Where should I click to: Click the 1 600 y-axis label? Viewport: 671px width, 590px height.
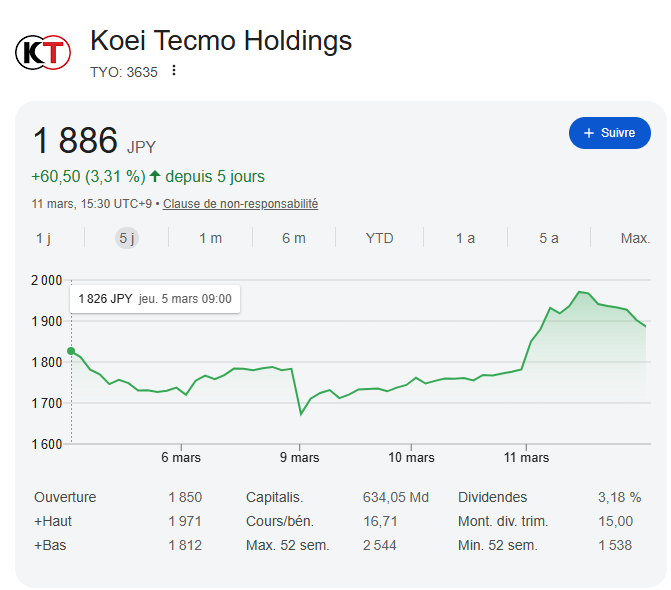(x=47, y=444)
